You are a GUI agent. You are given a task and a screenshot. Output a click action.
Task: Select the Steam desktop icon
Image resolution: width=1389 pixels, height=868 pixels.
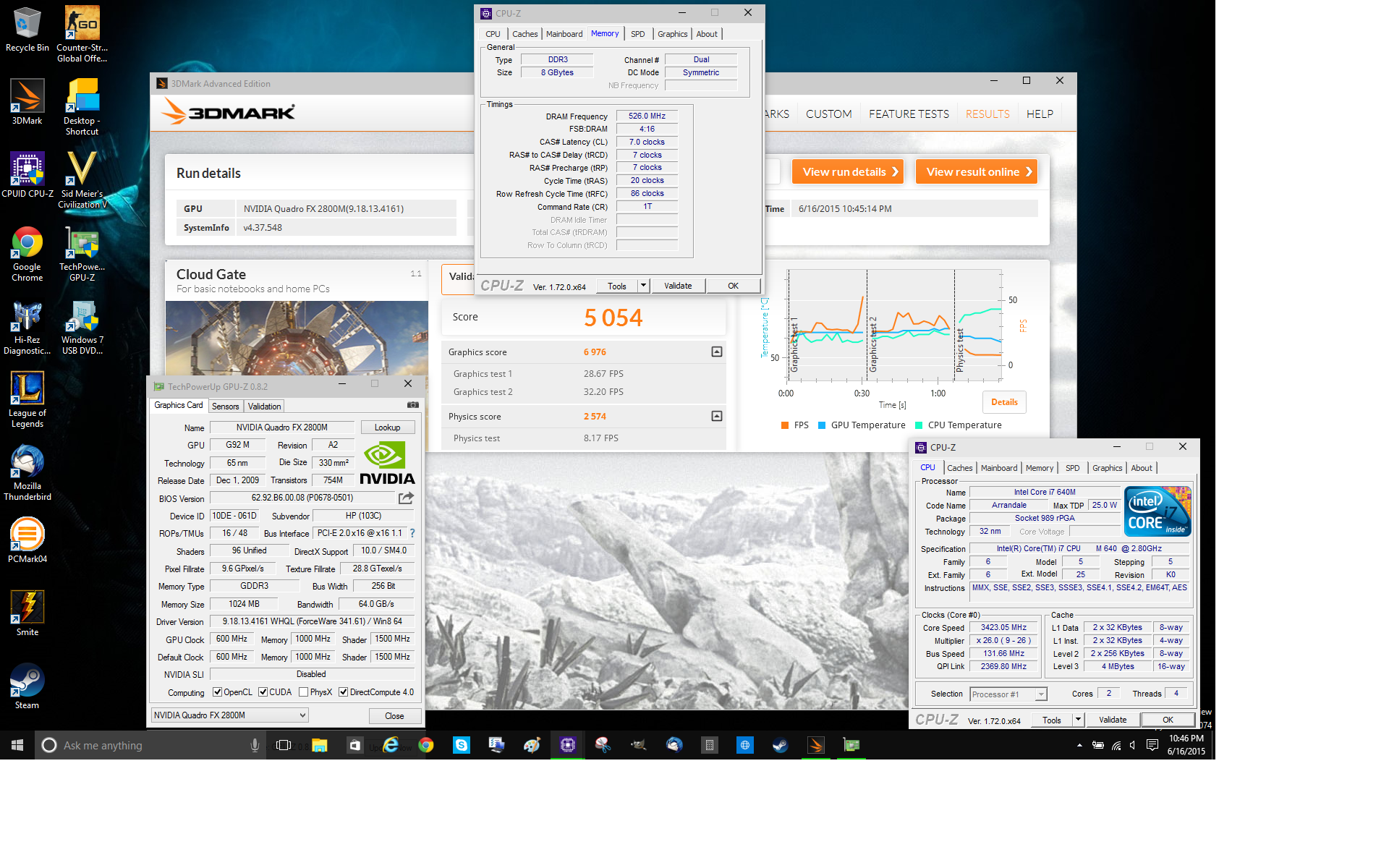(27, 686)
